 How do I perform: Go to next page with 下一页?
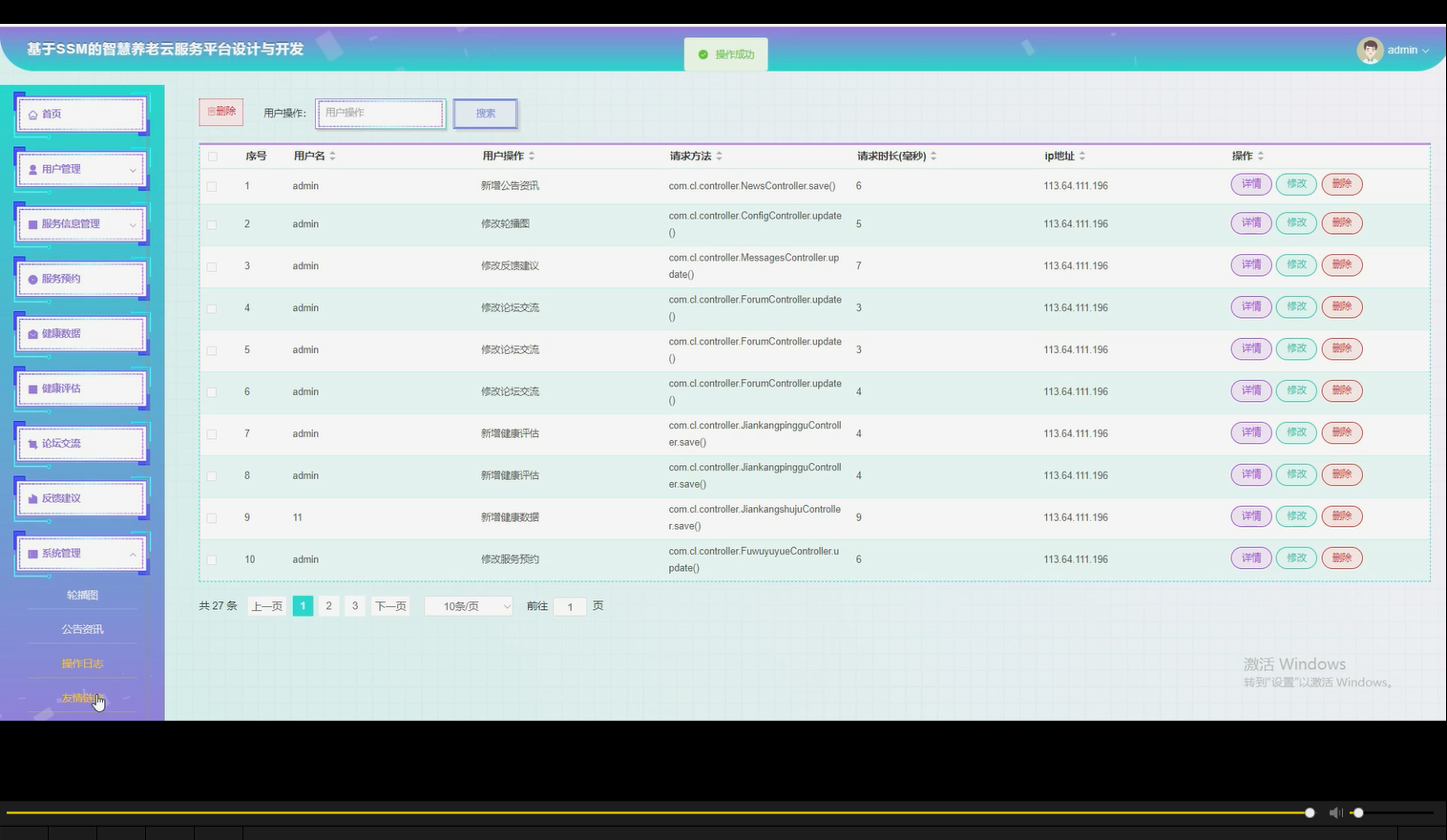click(390, 606)
